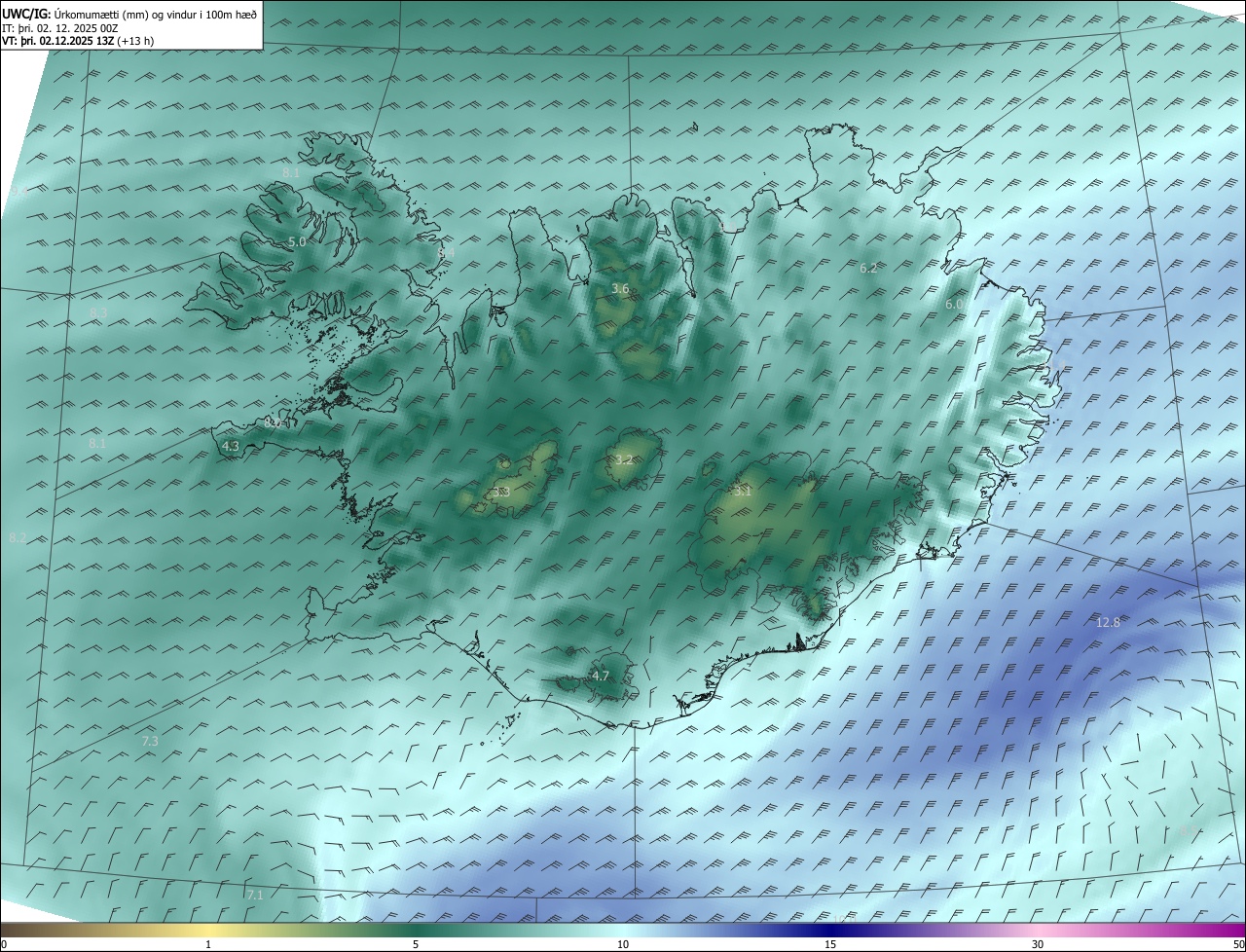Click the 15 tick on the color scale
Viewport: 1246px width, 952px height.
click(830, 944)
